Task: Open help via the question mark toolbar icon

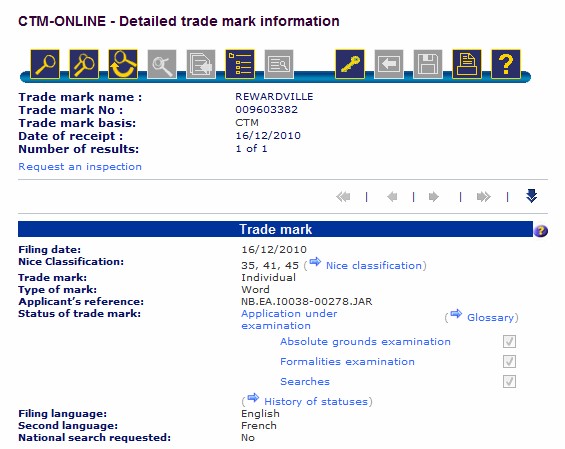Action: 506,65
